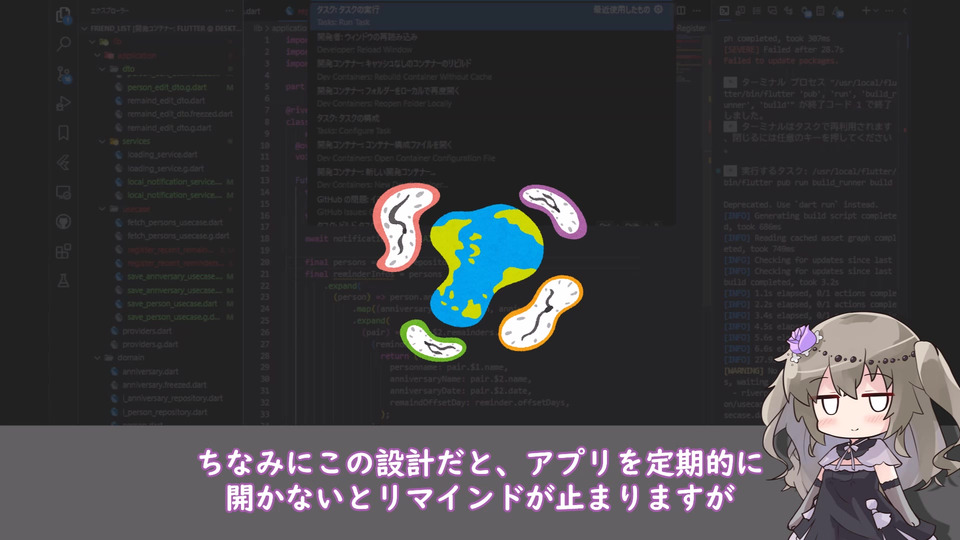The width and height of the screenshot is (960, 540).
Task: Open the Explorer view in activity bar
Action: click(63, 14)
